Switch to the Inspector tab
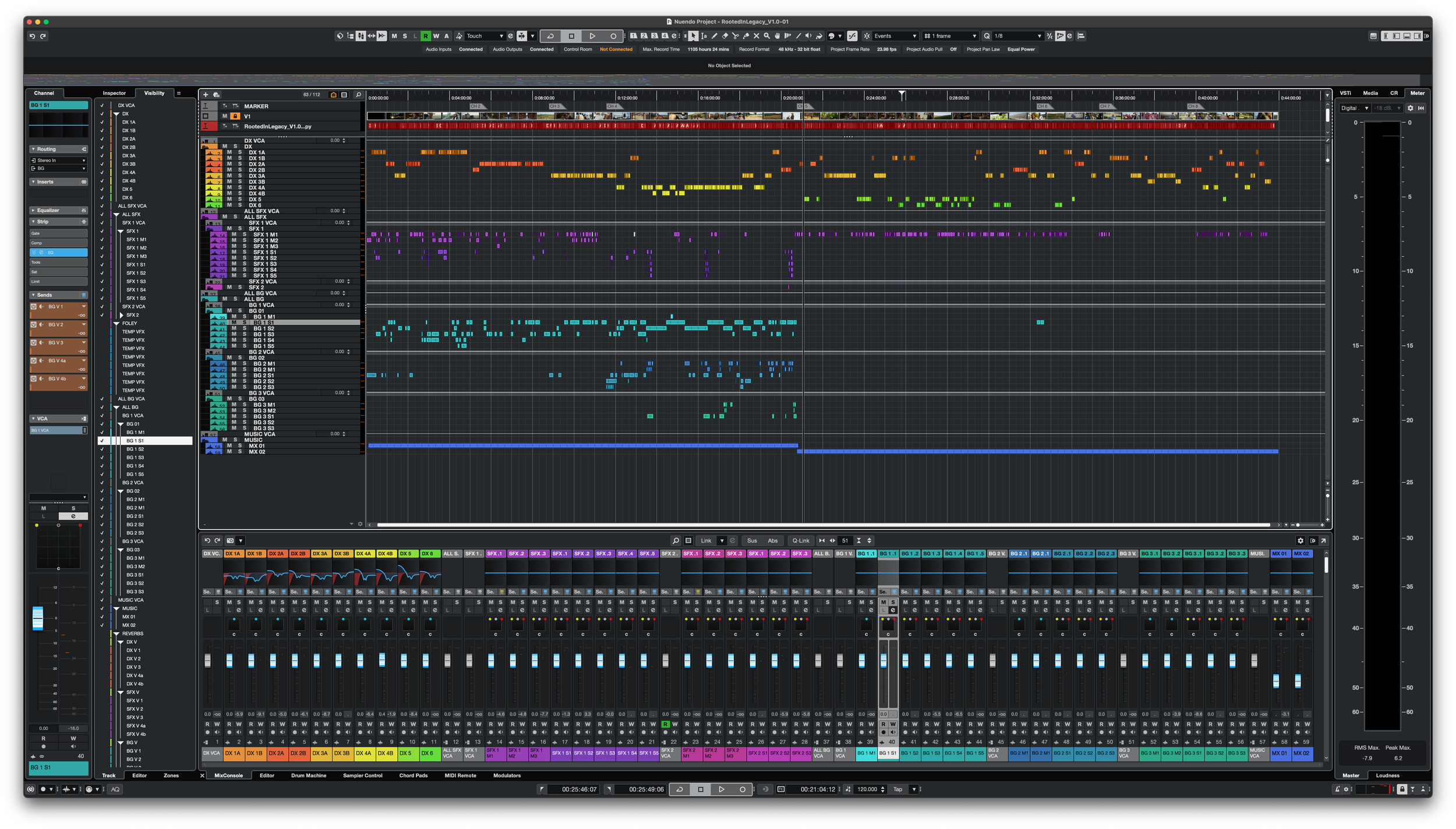Image resolution: width=1456 pixels, height=829 pixels. (x=114, y=93)
